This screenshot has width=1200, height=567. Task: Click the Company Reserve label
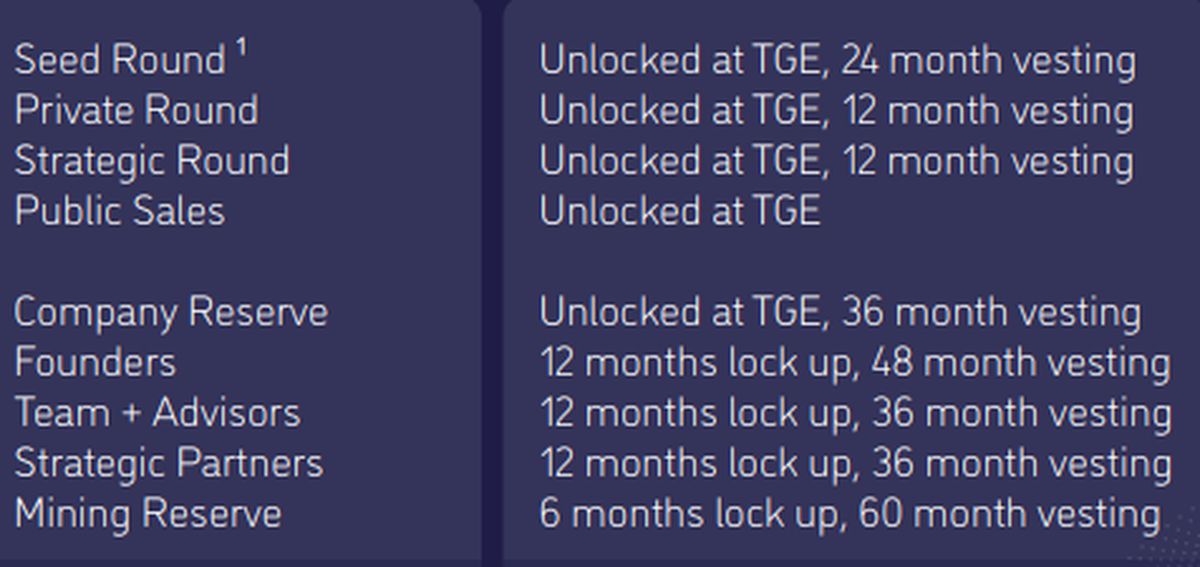[x=171, y=313]
